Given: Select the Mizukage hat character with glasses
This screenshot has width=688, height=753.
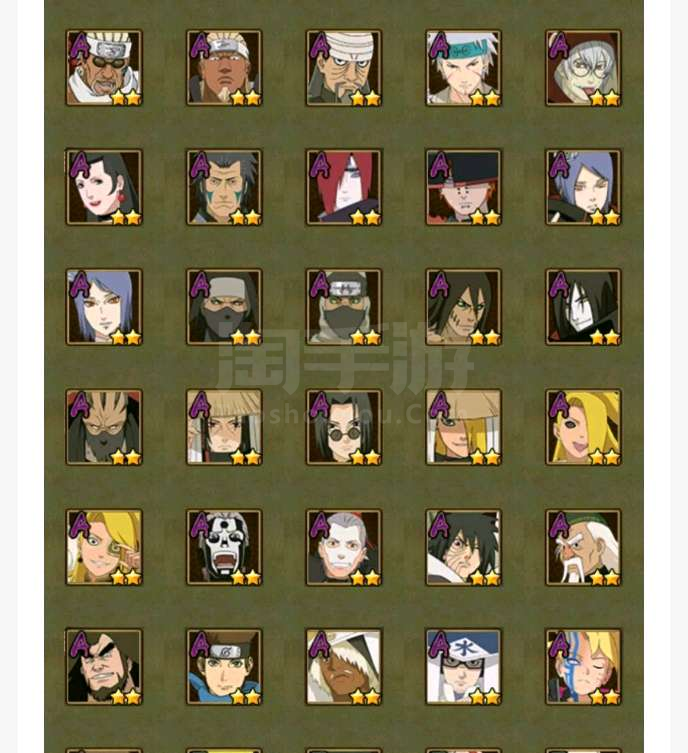Looking at the screenshot, I should point(463,667).
